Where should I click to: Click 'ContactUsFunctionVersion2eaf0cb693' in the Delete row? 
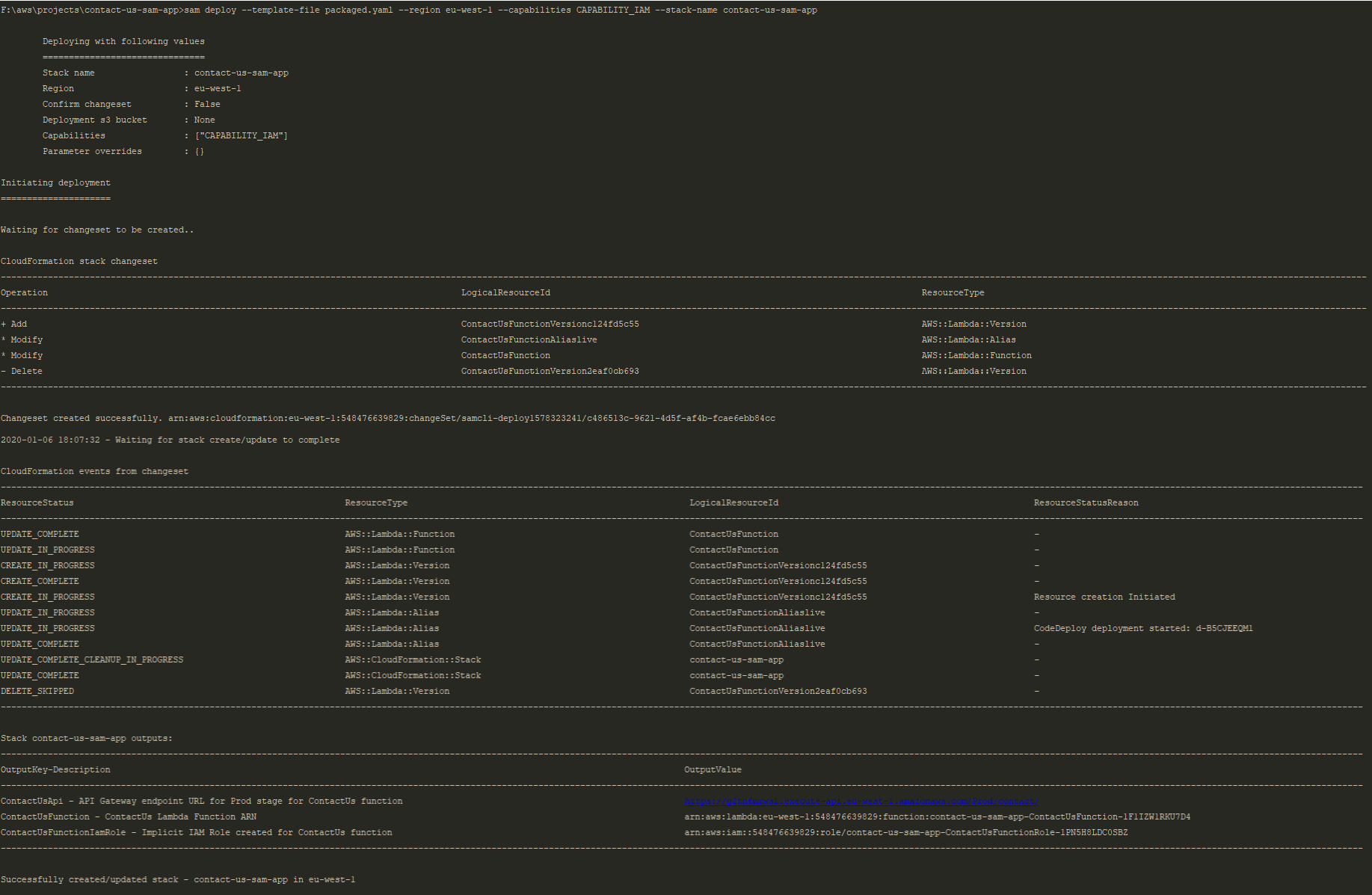click(x=550, y=372)
